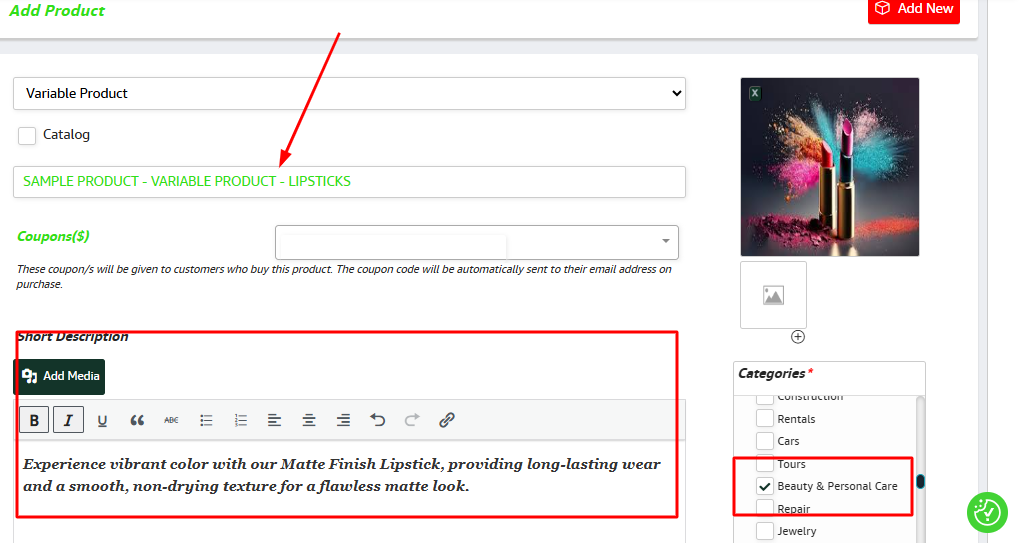Click the product title input field

pos(349,182)
